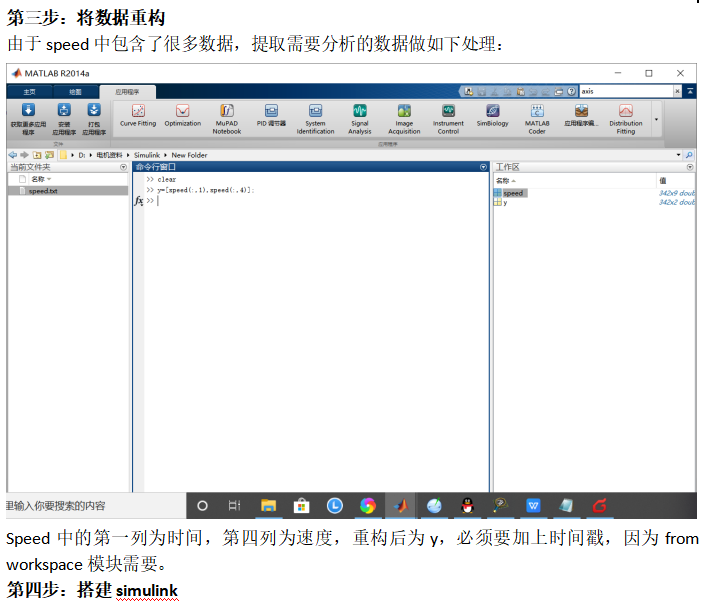Launch Image Acquisition app
710x604 pixels.
[404, 119]
